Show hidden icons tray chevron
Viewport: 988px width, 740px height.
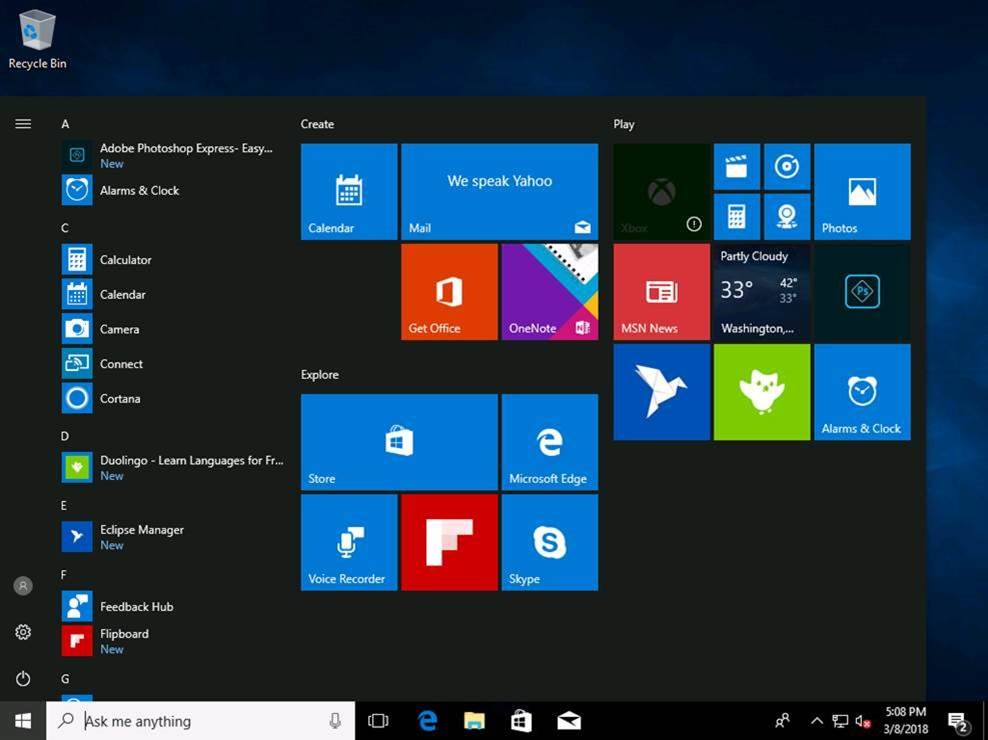coord(816,720)
